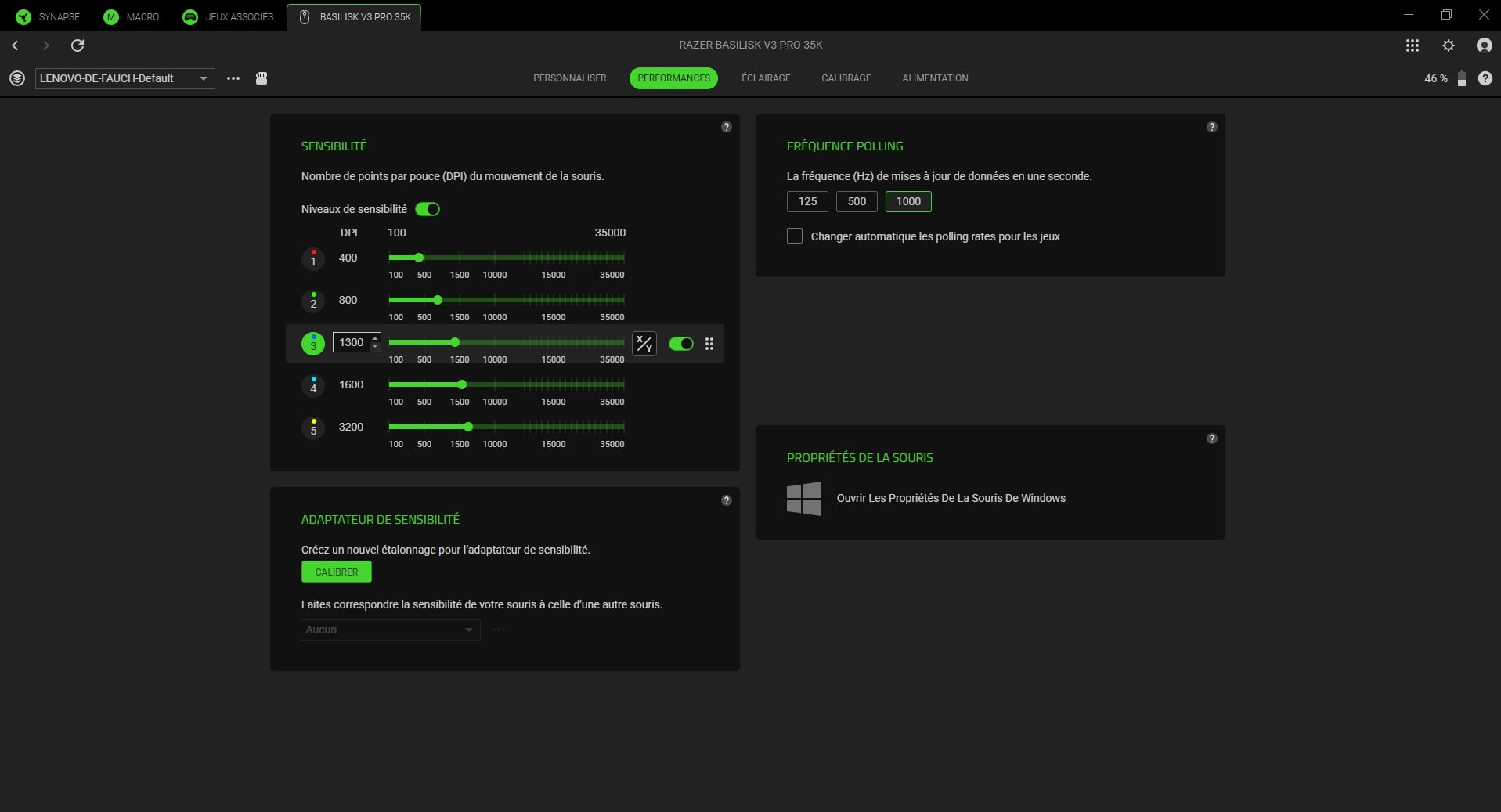The width and height of the screenshot is (1501, 812).
Task: Open the onboard memory profiles icon
Action: click(262, 78)
